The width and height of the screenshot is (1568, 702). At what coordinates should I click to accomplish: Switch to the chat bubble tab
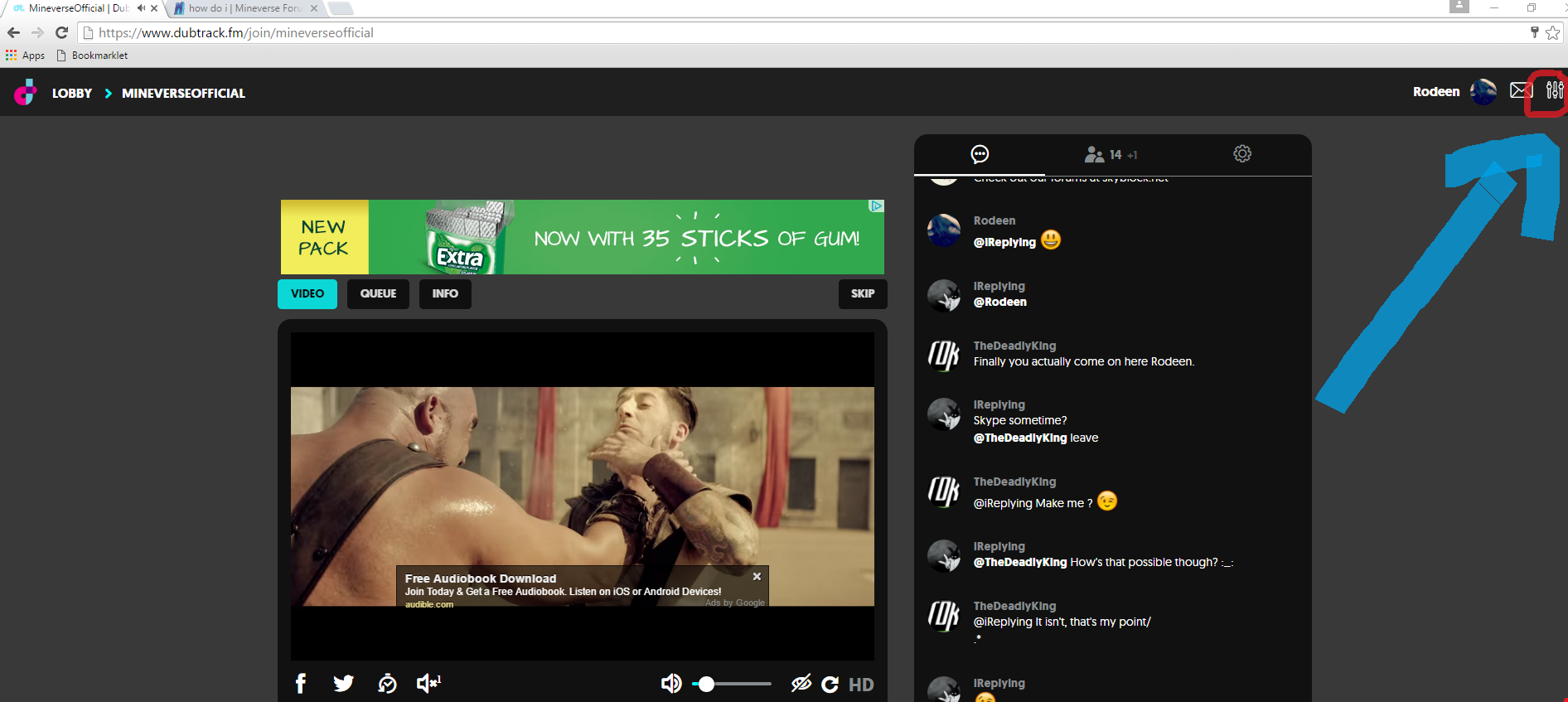tap(980, 154)
